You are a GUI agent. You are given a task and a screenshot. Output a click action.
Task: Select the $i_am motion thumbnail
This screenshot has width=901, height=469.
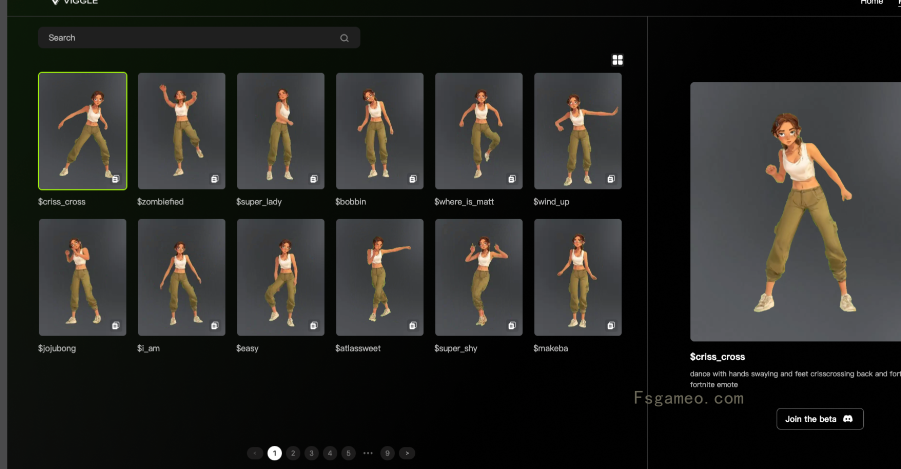(x=182, y=277)
